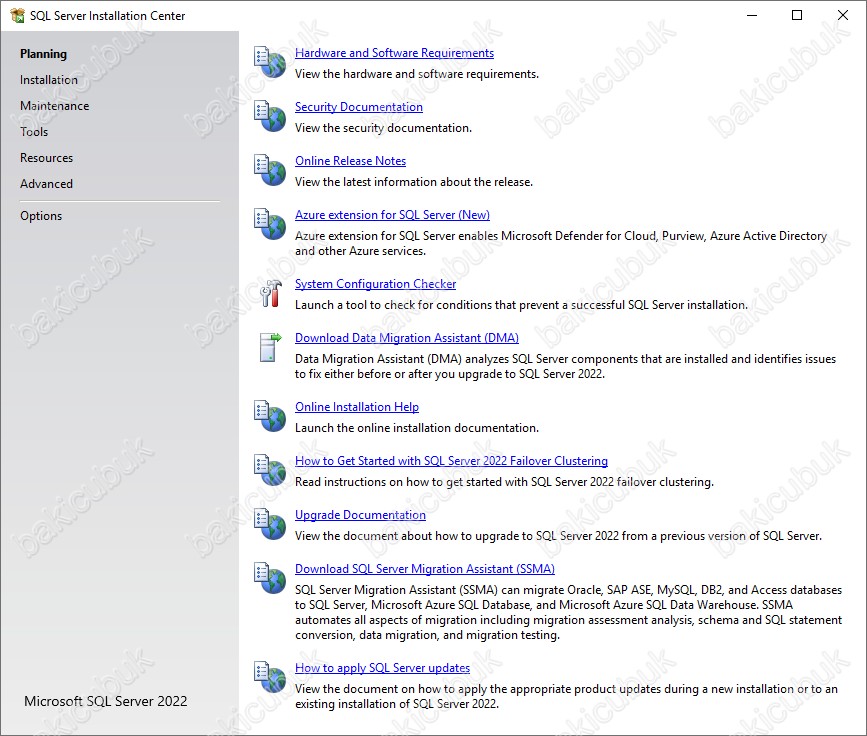Click the System Configuration Checker description text

tap(521, 305)
